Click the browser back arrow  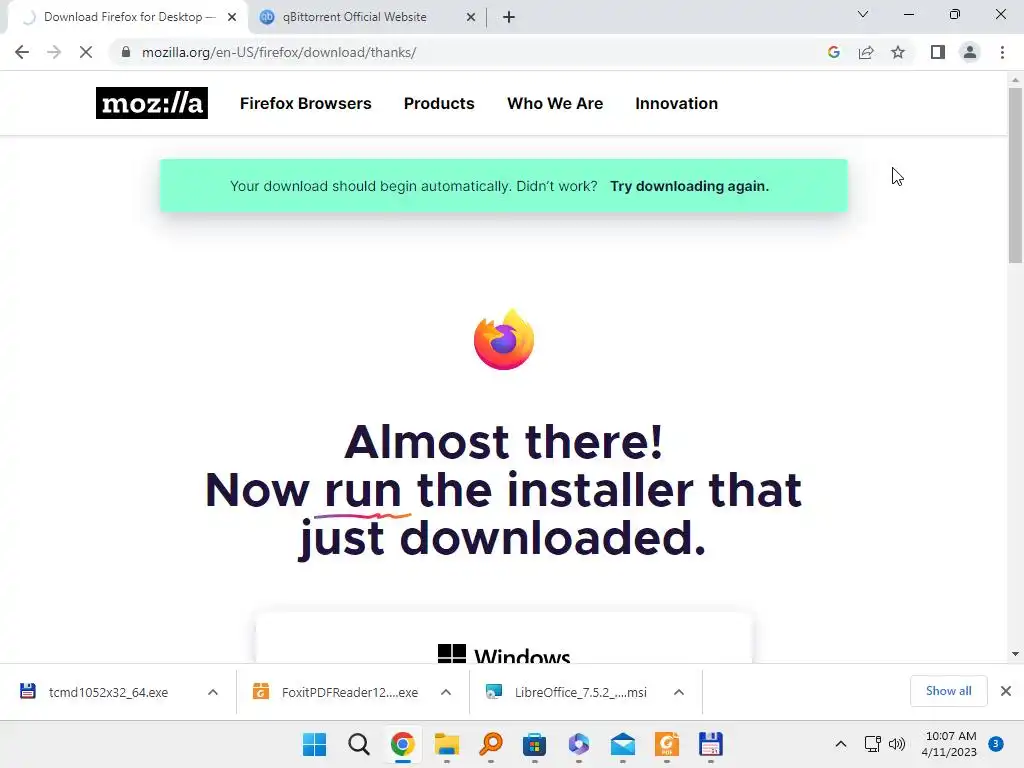22,52
